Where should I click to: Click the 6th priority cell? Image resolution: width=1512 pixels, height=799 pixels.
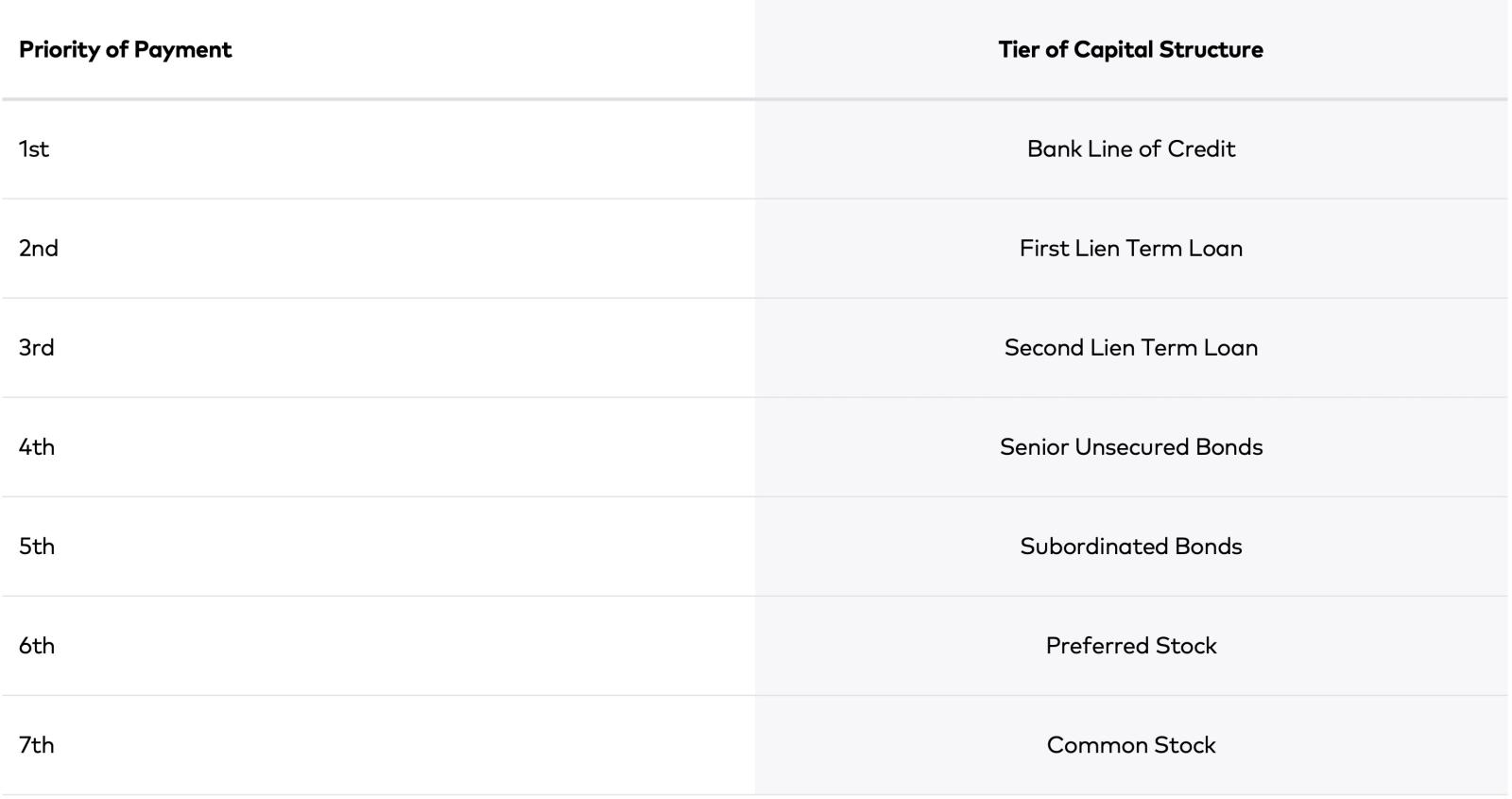click(x=37, y=645)
